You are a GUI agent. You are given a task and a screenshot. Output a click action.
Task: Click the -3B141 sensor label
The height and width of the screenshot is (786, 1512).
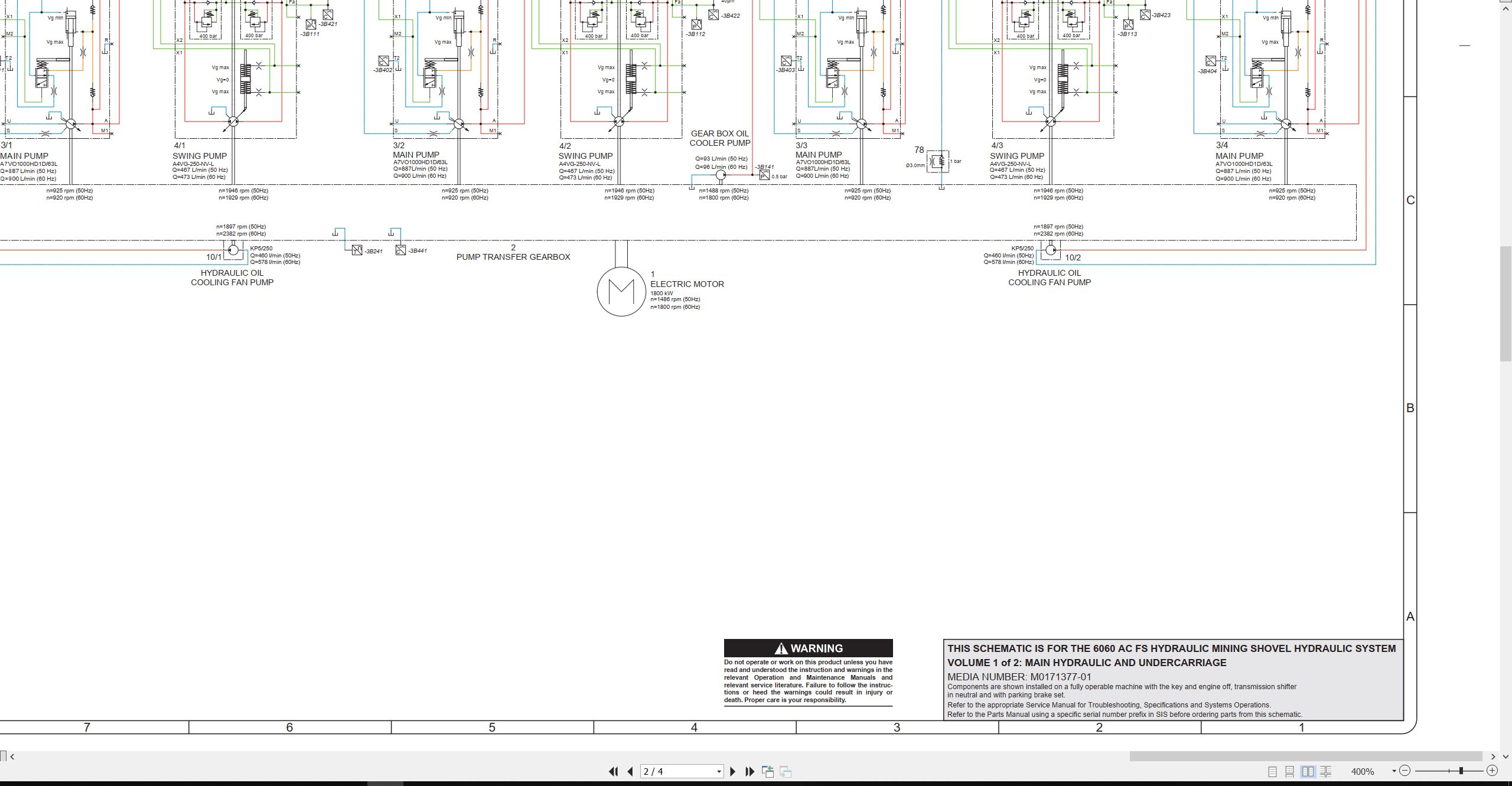click(x=764, y=167)
